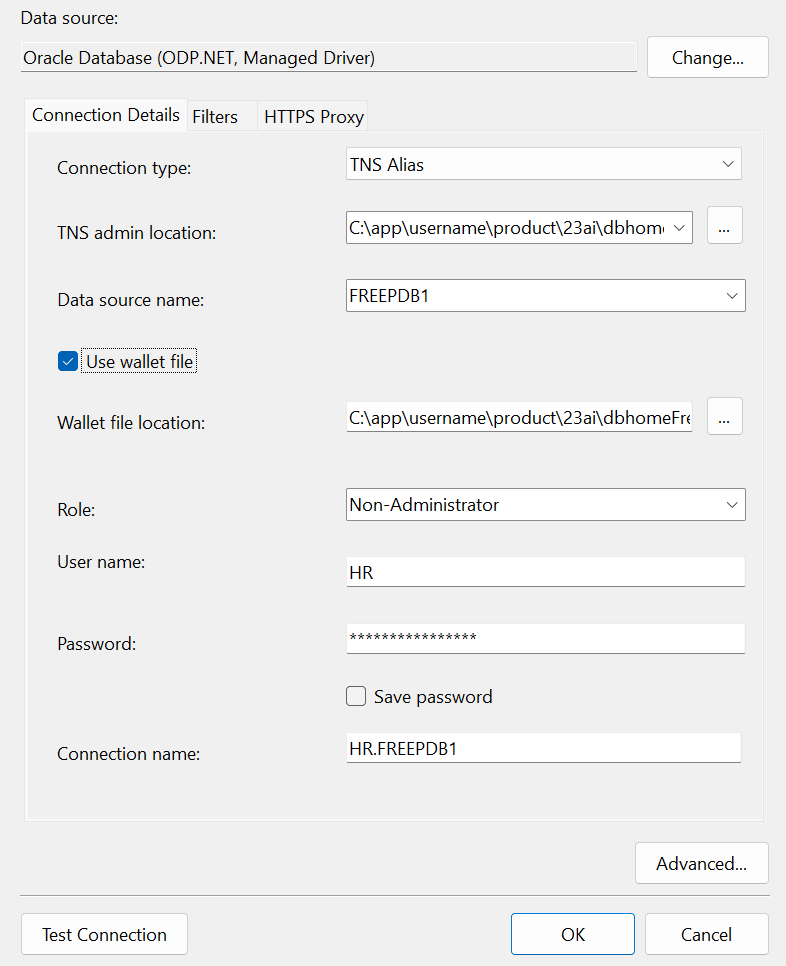Expand the Data source name dropdown

click(x=729, y=295)
